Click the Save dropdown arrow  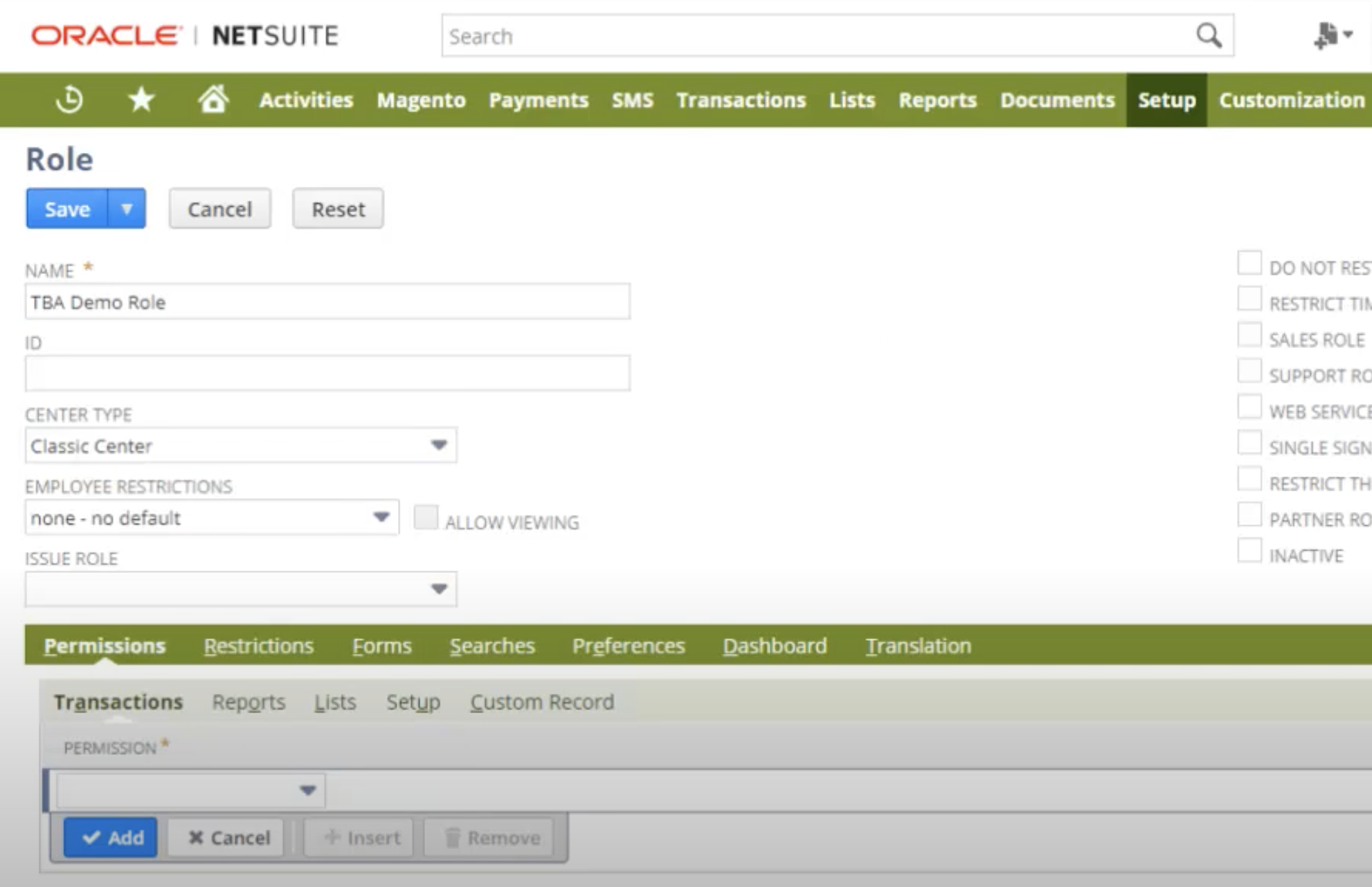coord(127,208)
